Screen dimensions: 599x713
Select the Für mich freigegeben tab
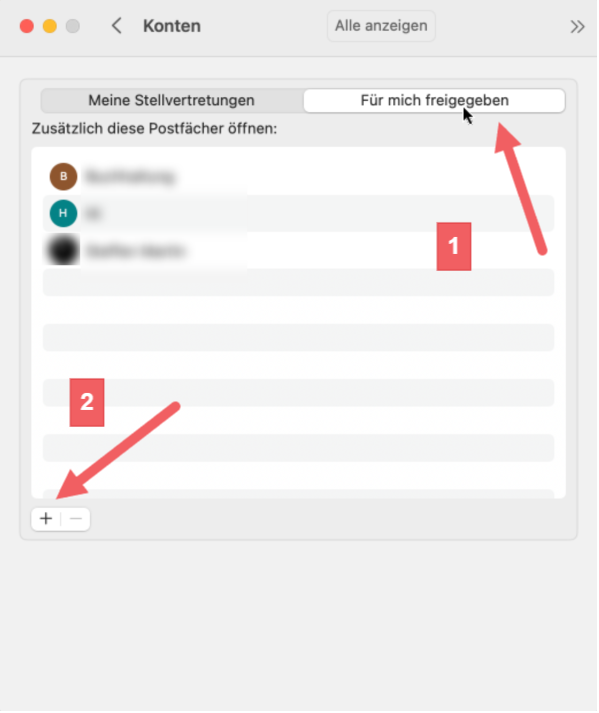(x=434, y=100)
